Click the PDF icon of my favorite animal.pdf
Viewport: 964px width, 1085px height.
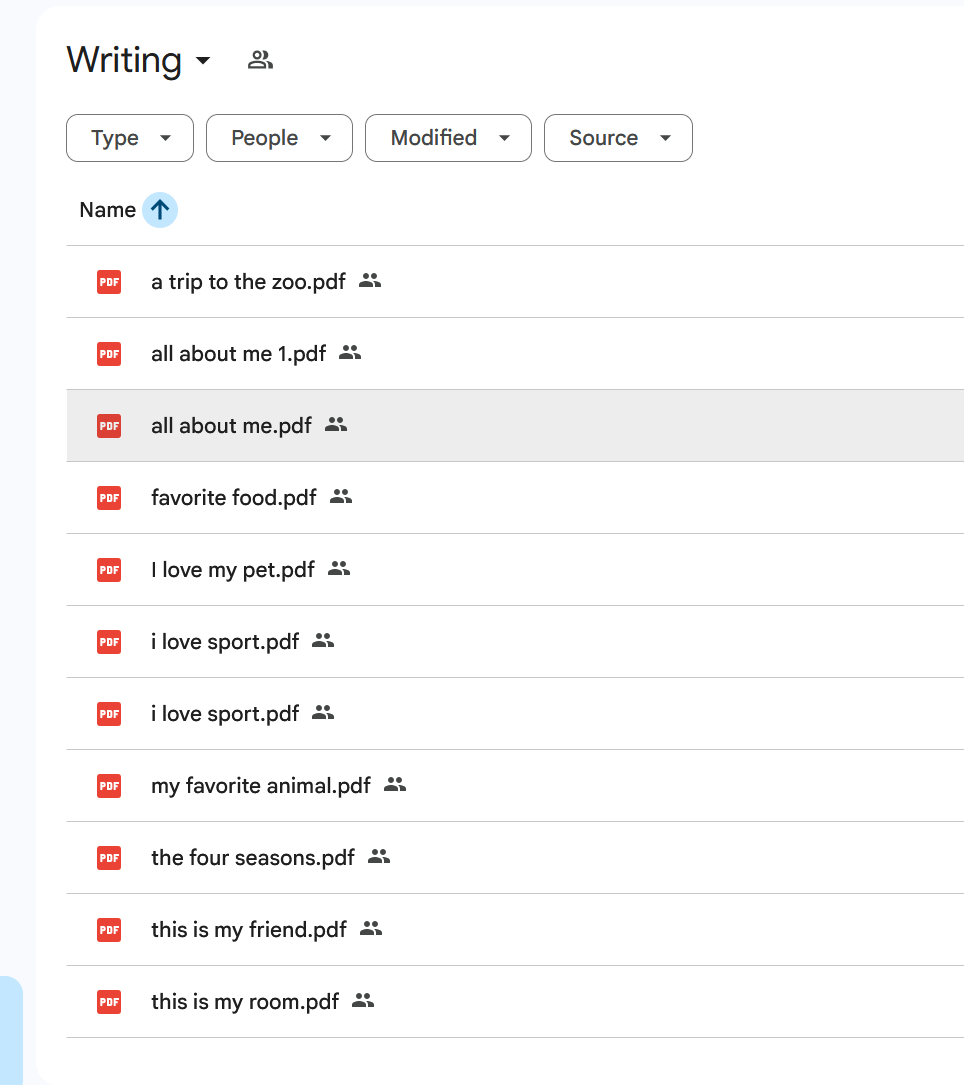click(109, 786)
